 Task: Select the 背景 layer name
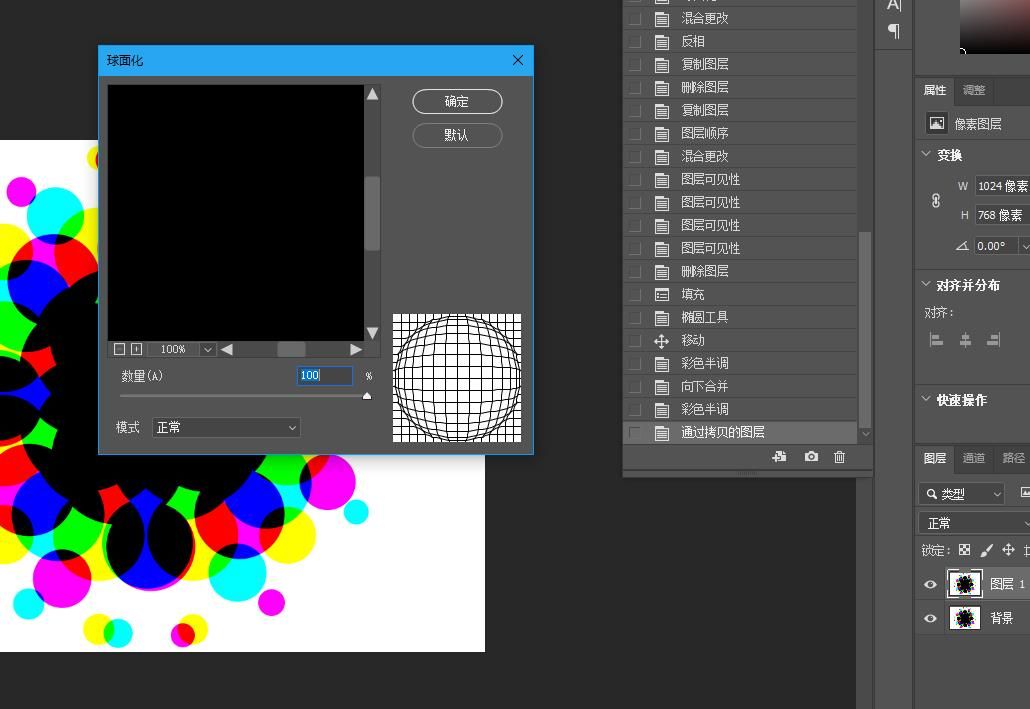(1001, 618)
